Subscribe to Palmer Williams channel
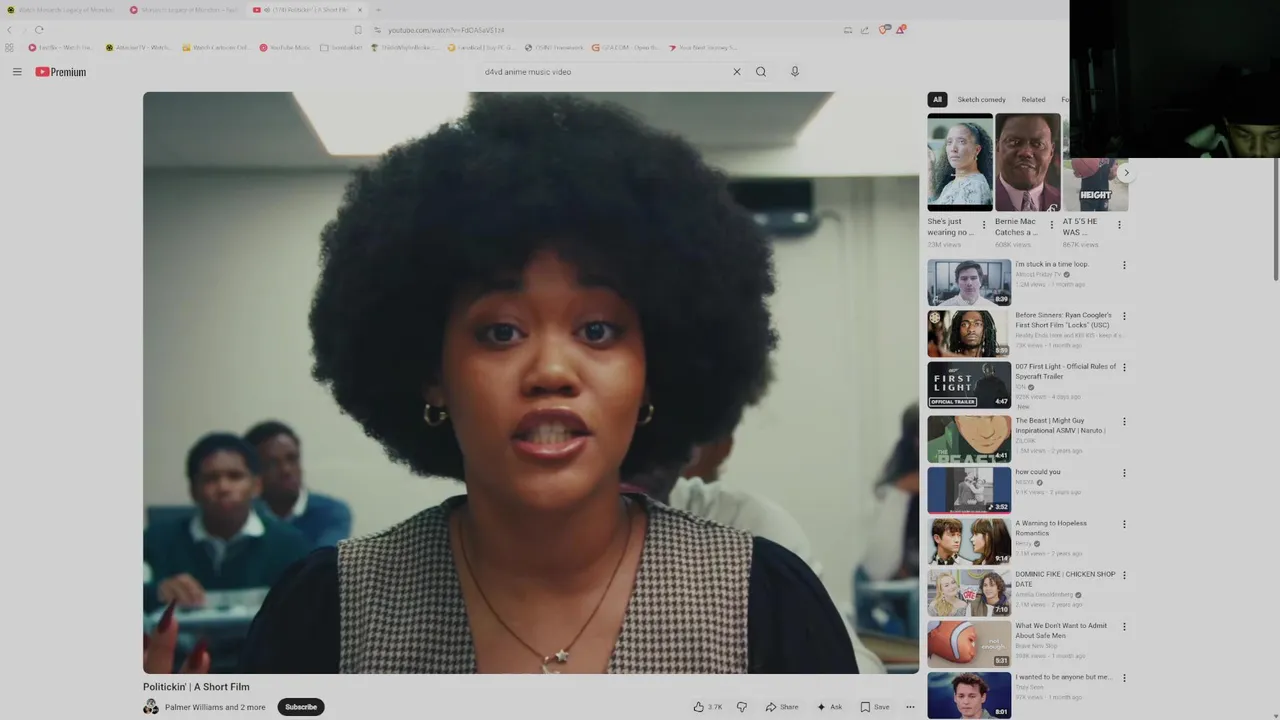The image size is (1280, 720). [x=301, y=707]
